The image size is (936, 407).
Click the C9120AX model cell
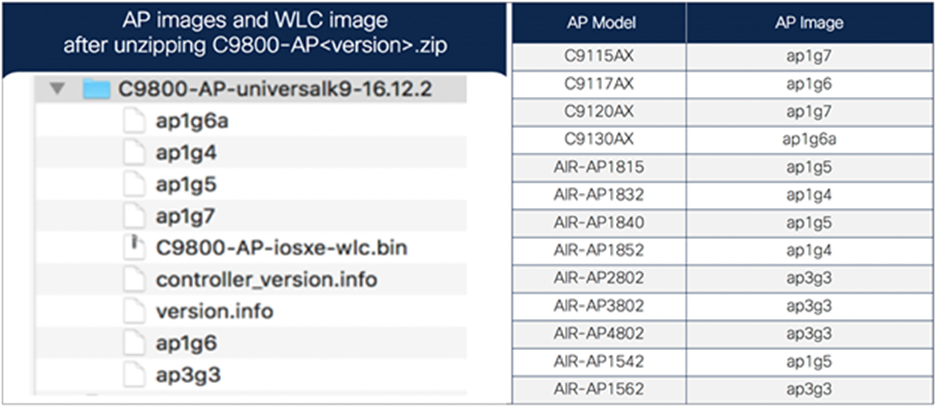[x=599, y=112]
